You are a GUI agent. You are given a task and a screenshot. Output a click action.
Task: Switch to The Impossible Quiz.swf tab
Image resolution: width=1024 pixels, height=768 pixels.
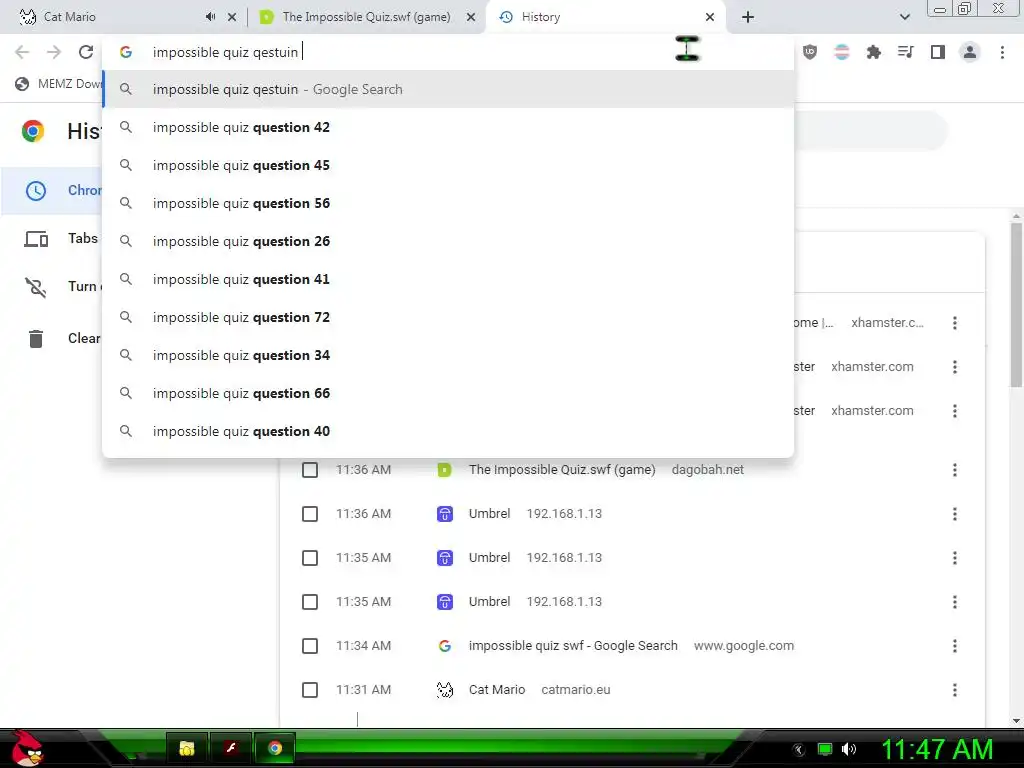coord(366,17)
